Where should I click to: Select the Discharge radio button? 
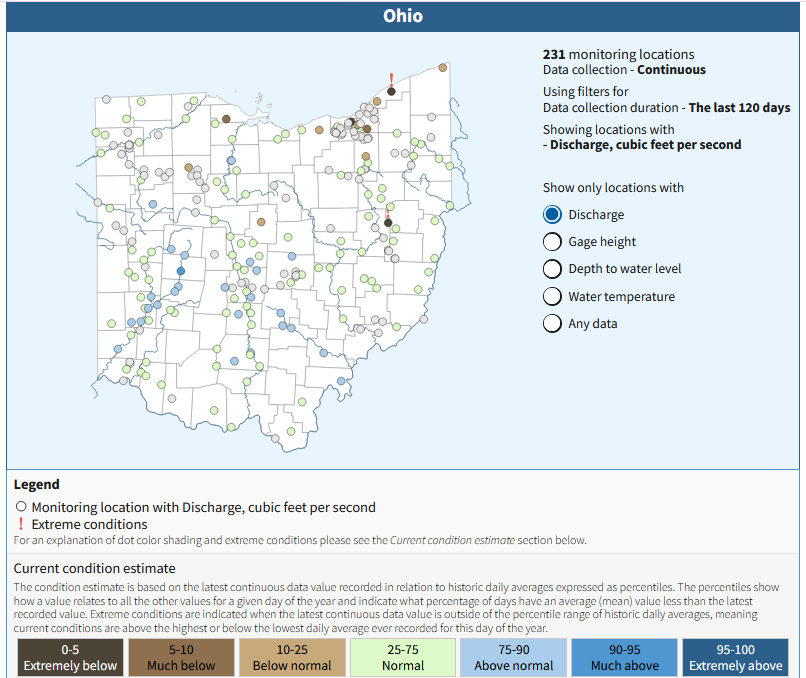(x=552, y=214)
